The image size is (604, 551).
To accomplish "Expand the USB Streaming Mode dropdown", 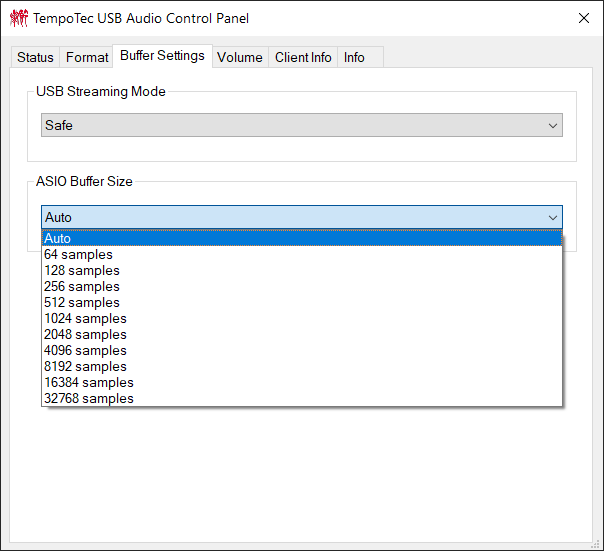I will pyautogui.click(x=301, y=125).
